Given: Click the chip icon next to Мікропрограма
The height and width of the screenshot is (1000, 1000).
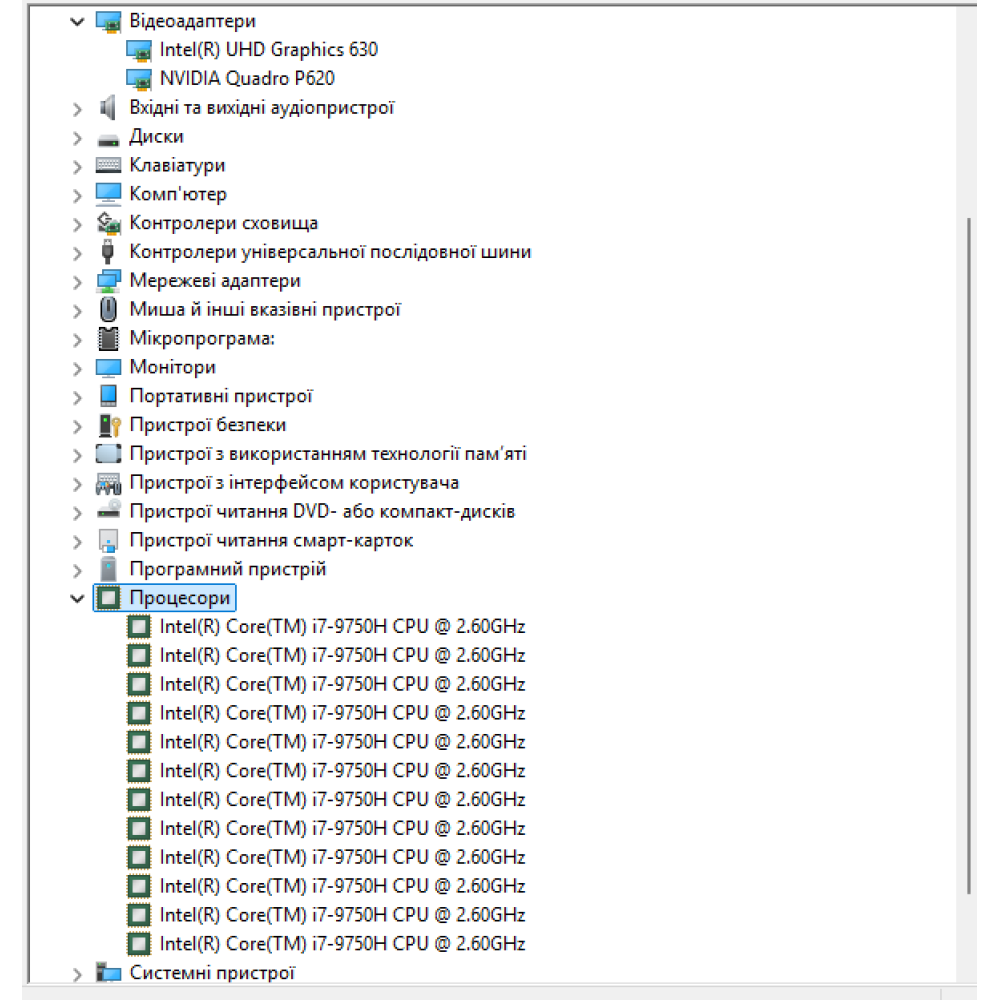Looking at the screenshot, I should (108, 339).
